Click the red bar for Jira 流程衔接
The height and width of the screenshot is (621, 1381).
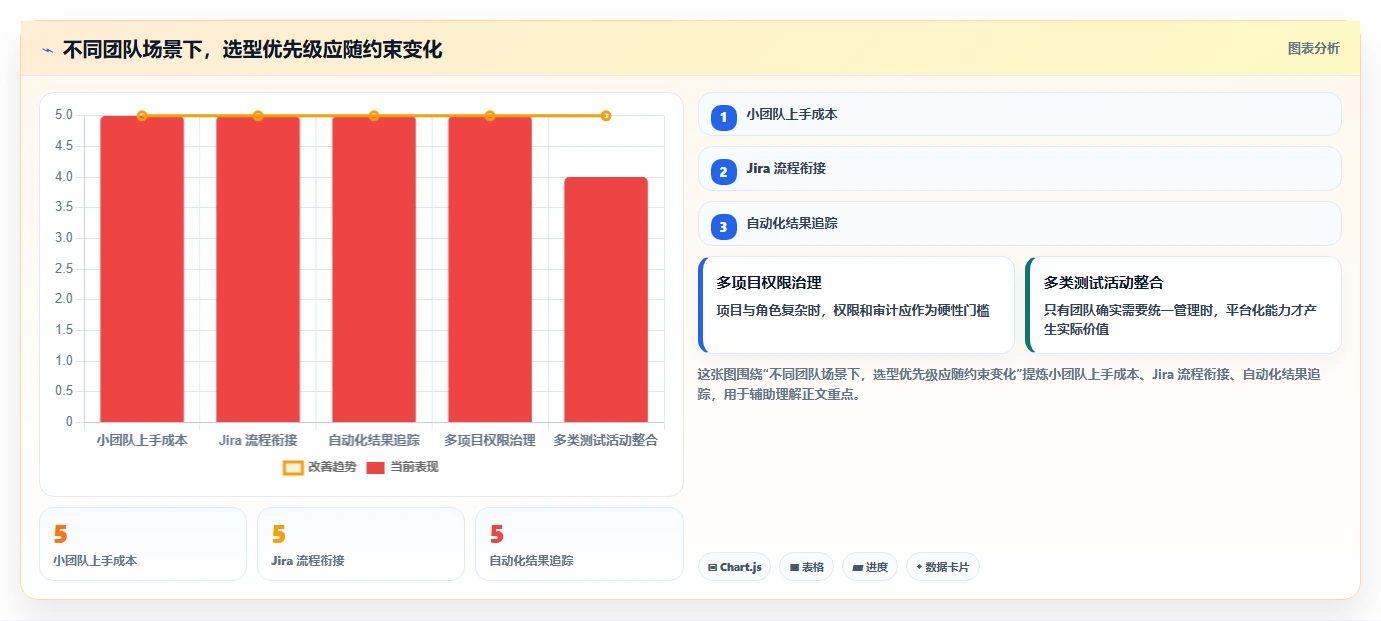(258, 269)
